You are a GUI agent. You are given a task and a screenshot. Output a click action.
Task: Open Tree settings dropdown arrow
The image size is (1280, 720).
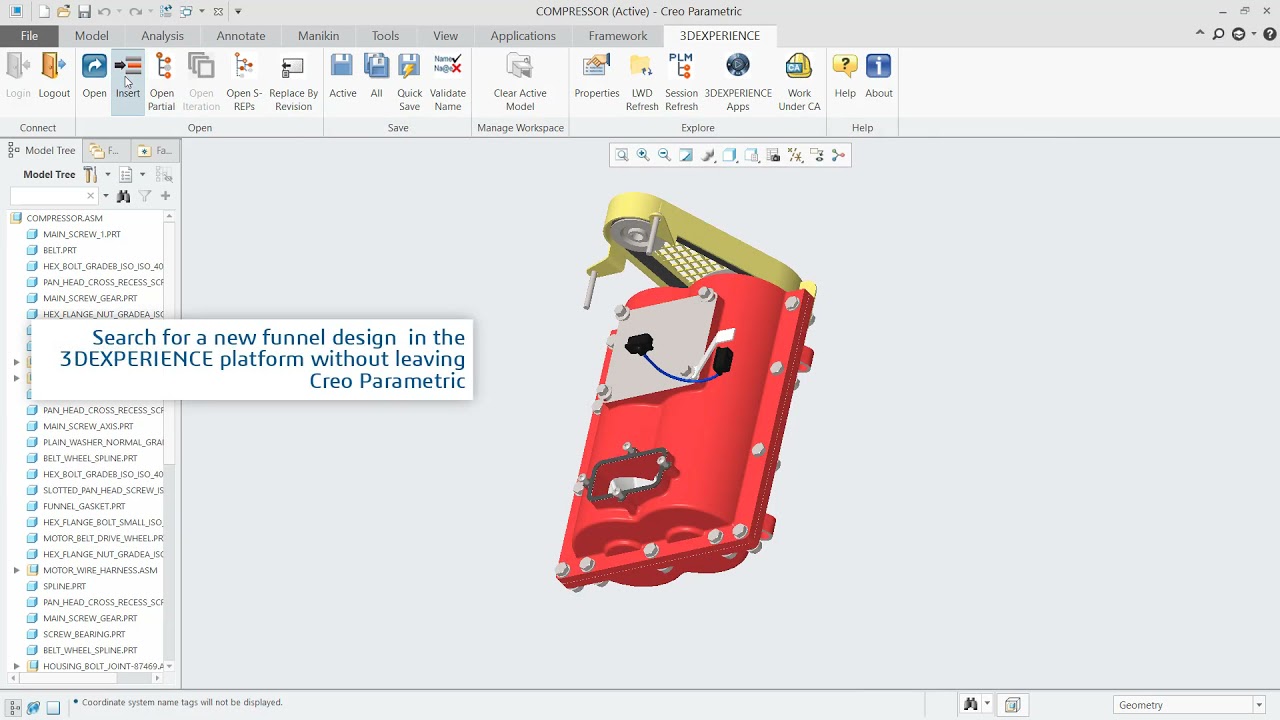108,174
